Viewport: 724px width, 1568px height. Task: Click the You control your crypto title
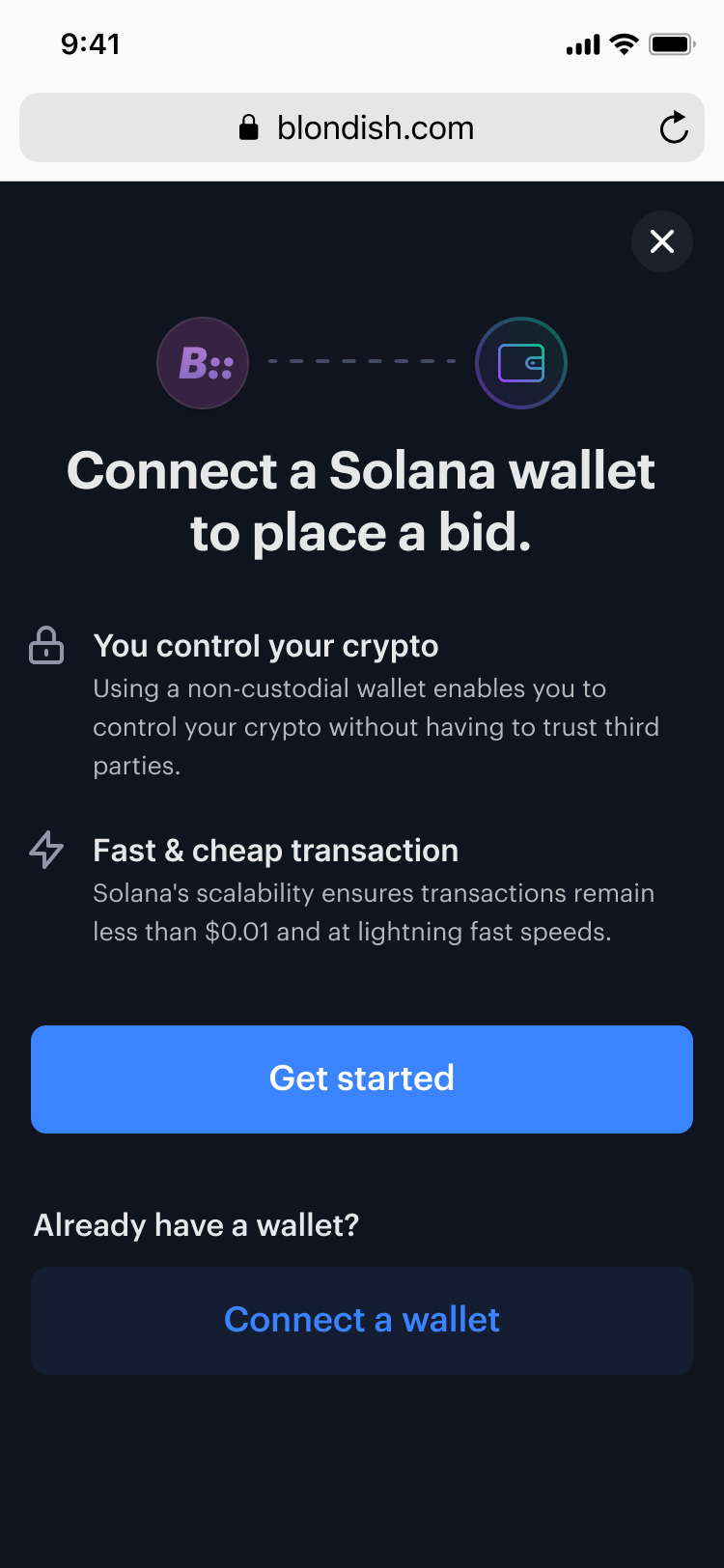tap(266, 646)
